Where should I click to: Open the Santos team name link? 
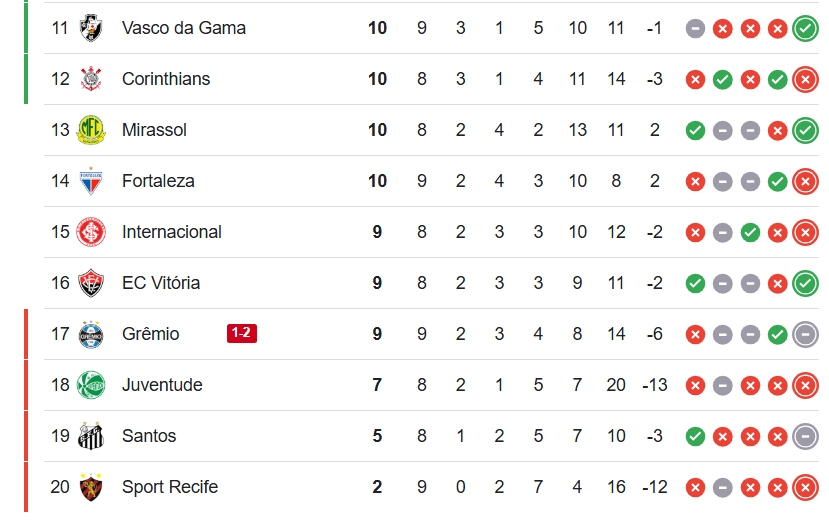(x=149, y=436)
